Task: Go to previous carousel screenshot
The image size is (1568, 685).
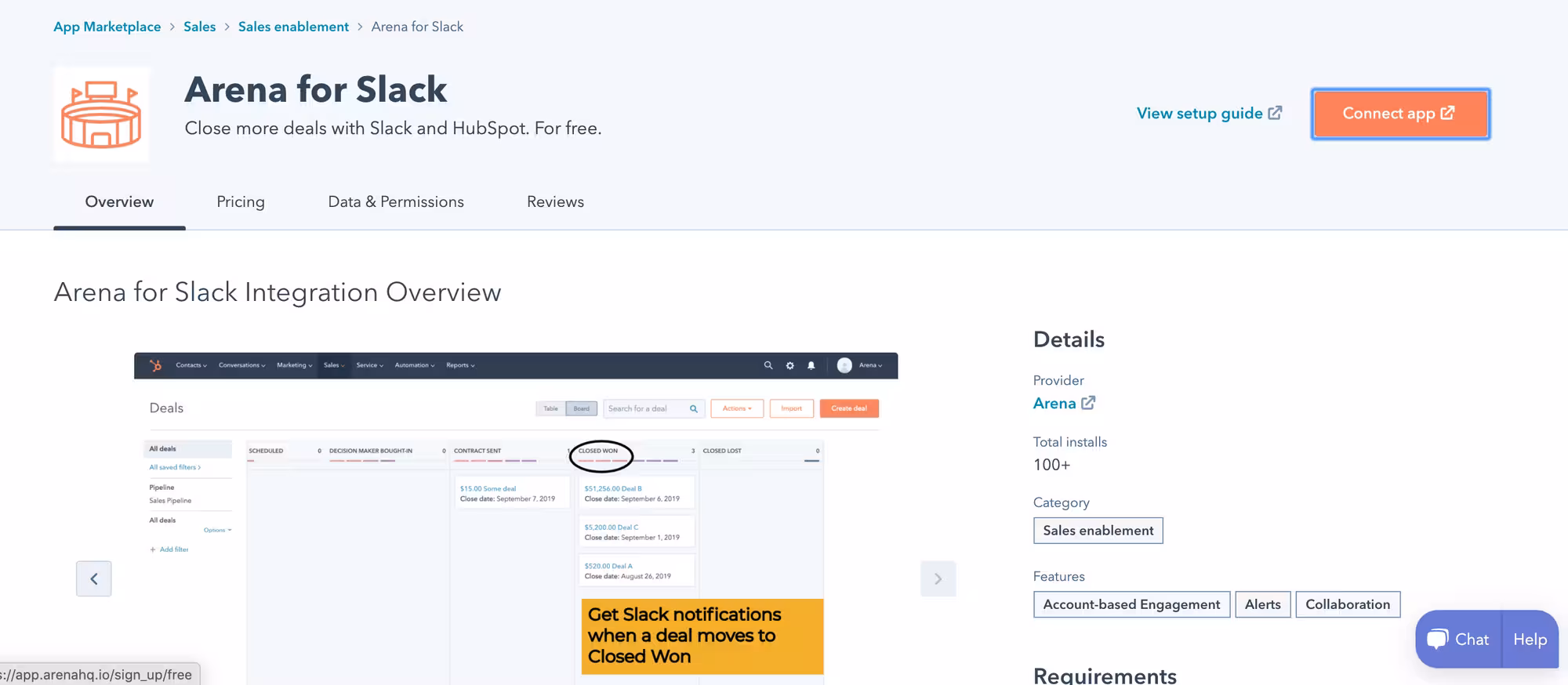Action: click(94, 578)
